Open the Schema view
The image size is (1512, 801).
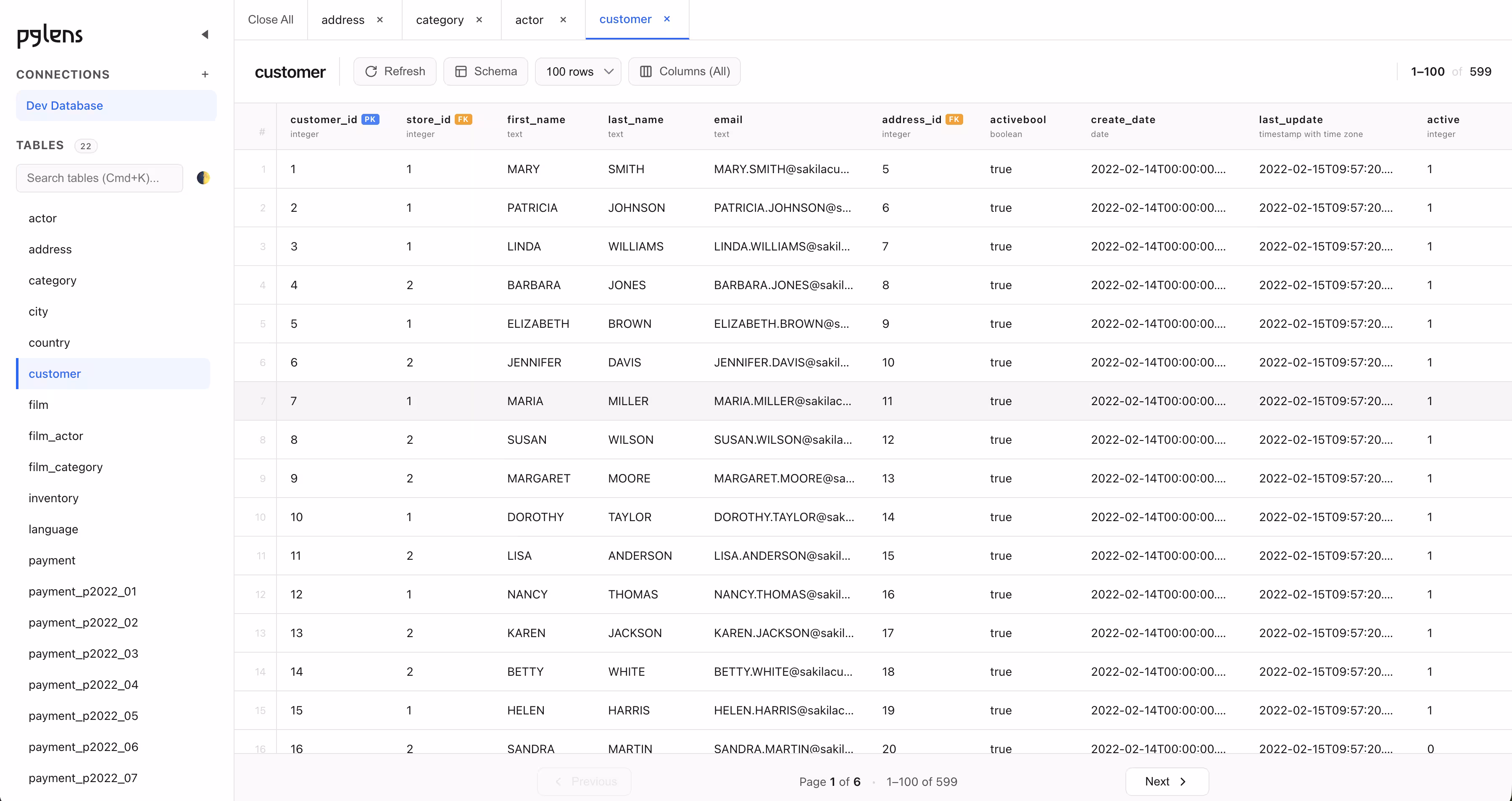pos(485,71)
